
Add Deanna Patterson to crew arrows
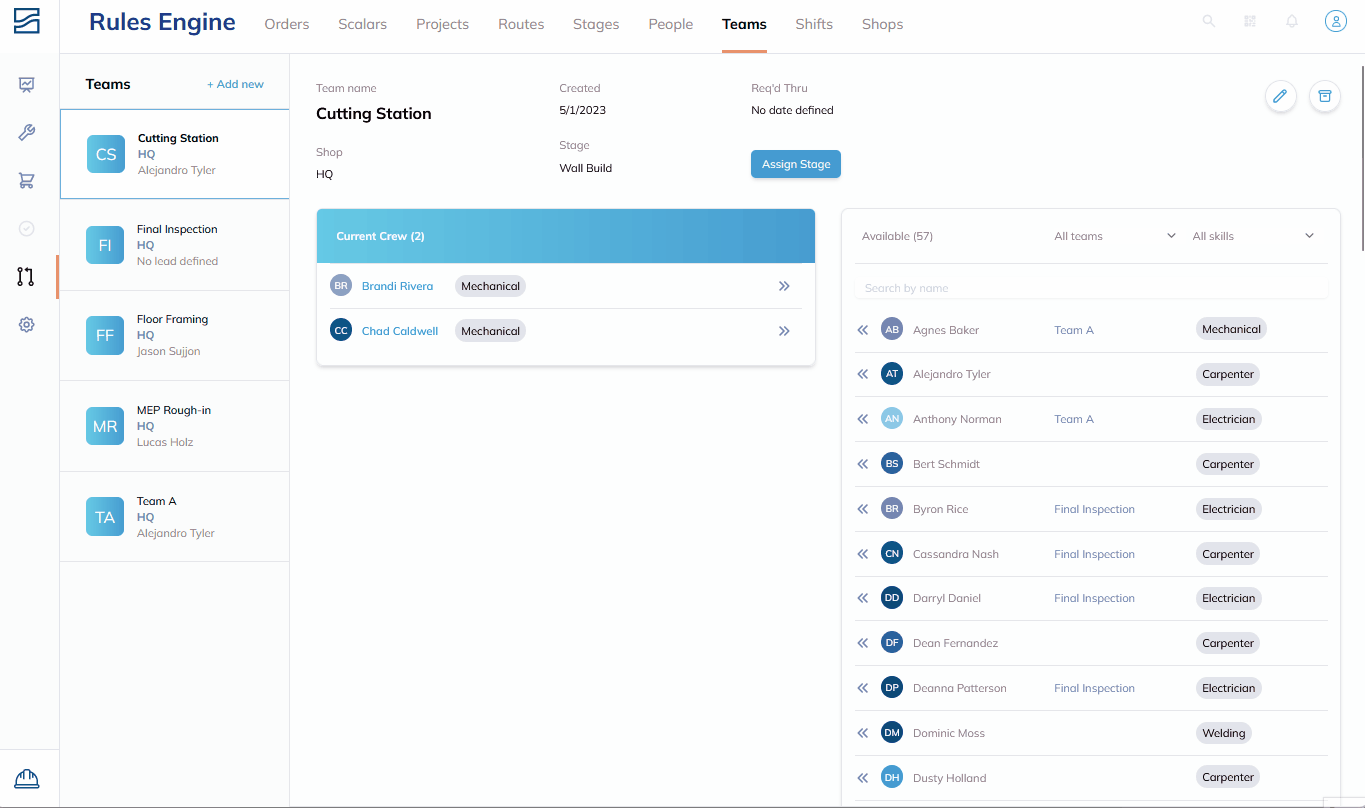point(863,688)
